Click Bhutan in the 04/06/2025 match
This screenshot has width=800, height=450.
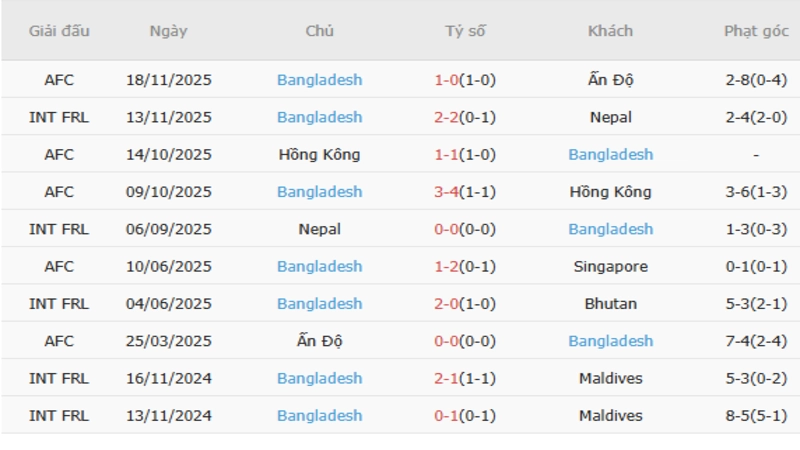pos(610,304)
